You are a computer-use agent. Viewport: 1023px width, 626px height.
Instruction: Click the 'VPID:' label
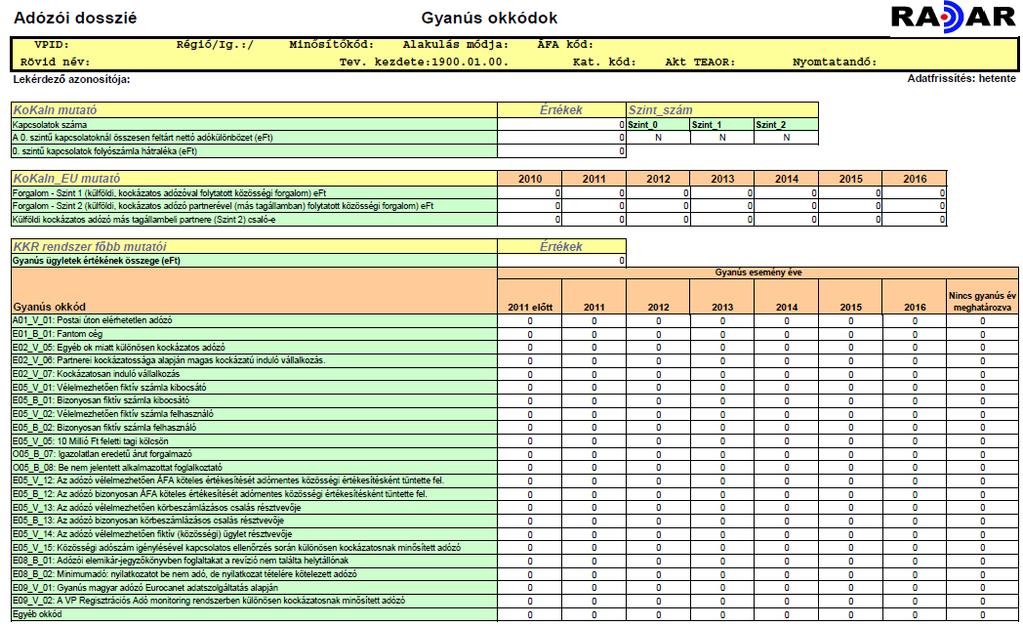[x=52, y=45]
